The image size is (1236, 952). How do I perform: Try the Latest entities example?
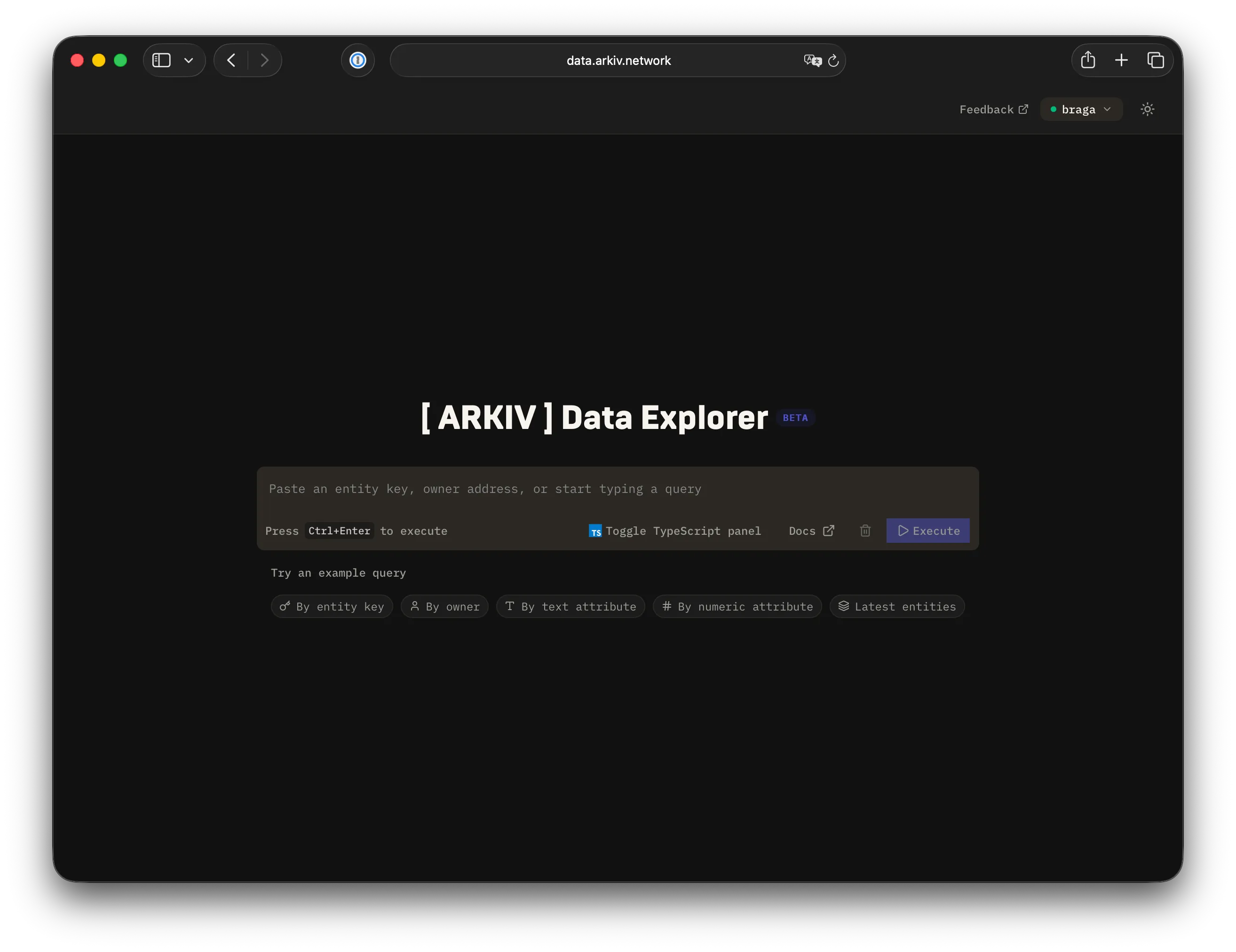pos(897,606)
